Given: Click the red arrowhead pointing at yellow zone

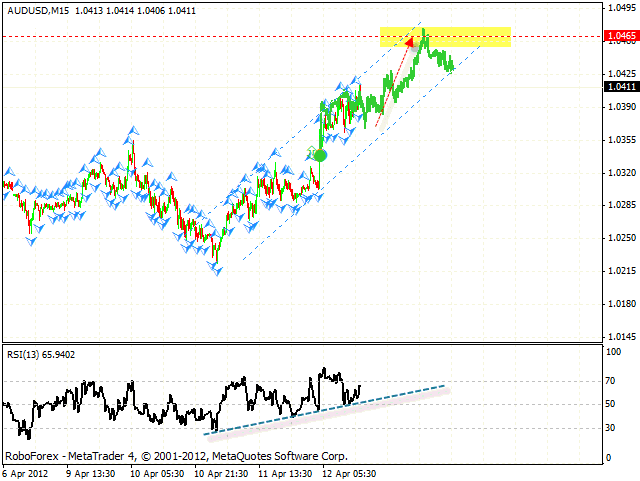Looking at the screenshot, I should [x=409, y=43].
